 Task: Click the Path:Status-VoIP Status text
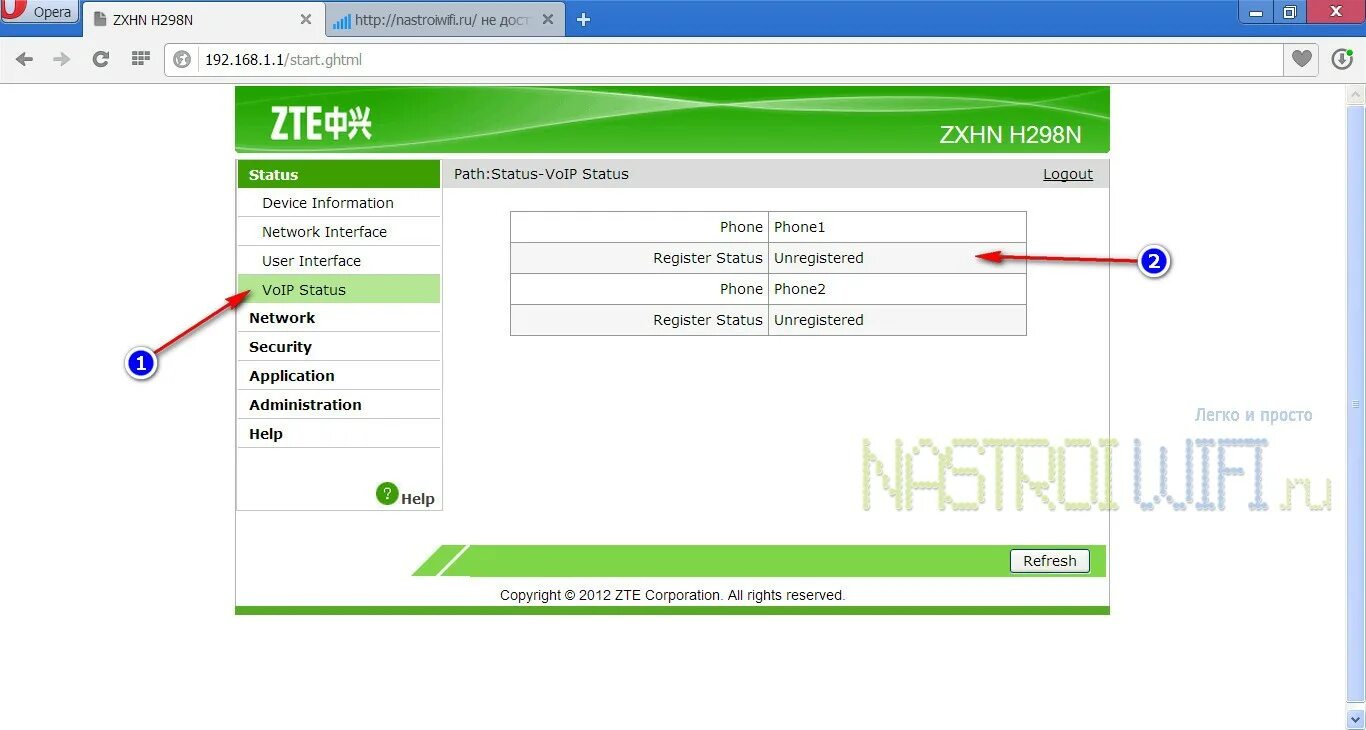[541, 174]
